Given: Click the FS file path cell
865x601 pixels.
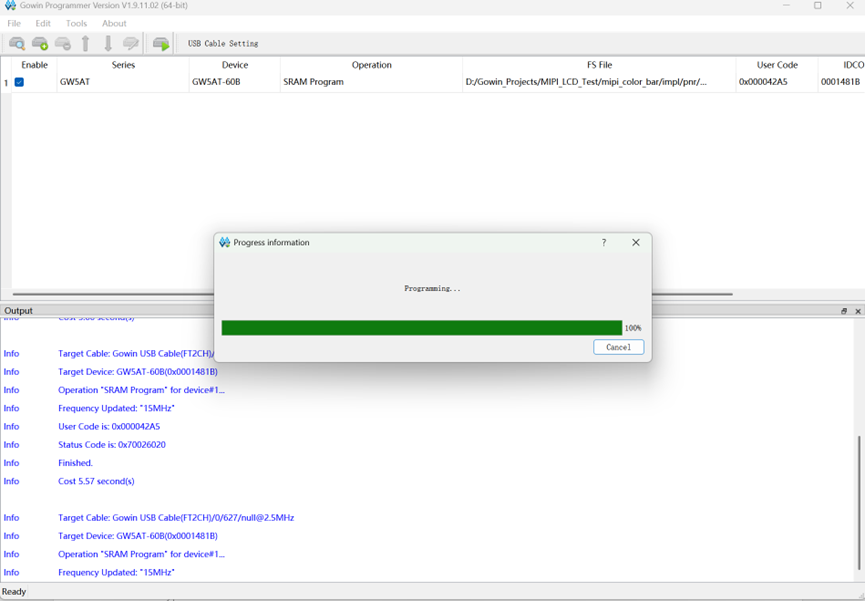Looking at the screenshot, I should [599, 82].
